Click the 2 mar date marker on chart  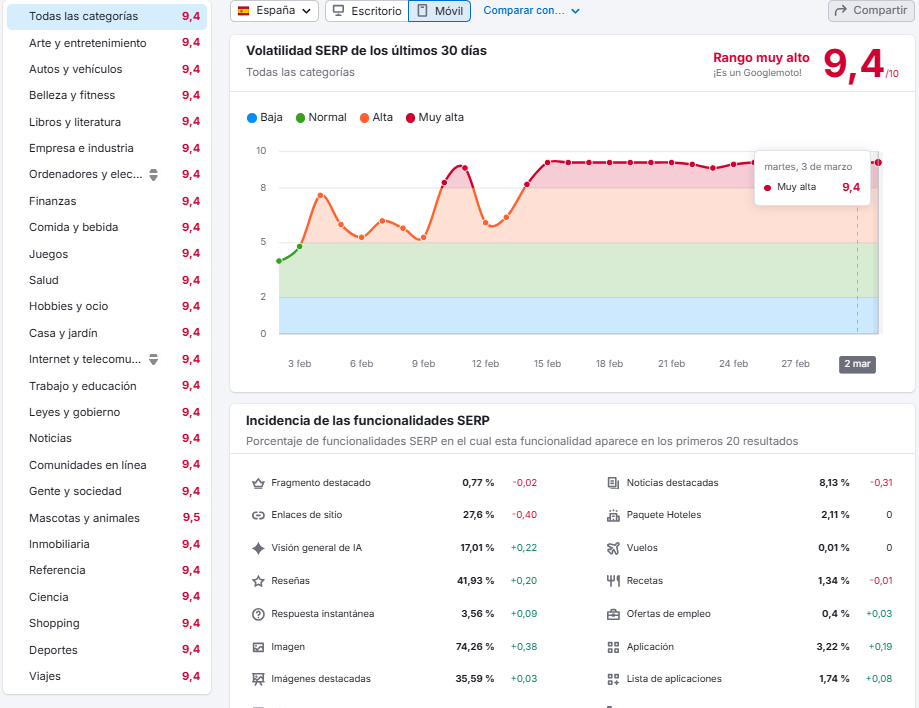857,364
